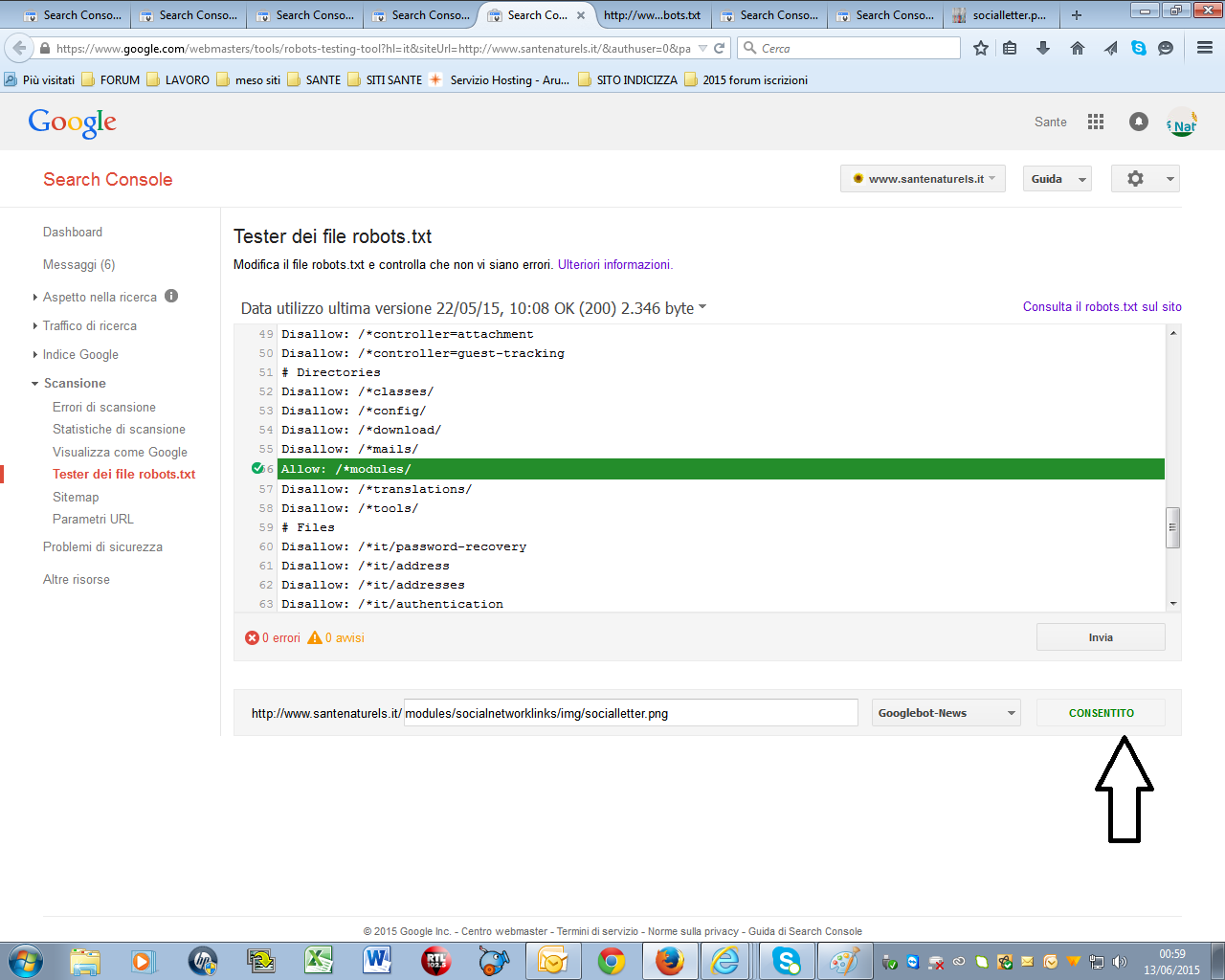Launch Excel from the taskbar

(x=319, y=961)
